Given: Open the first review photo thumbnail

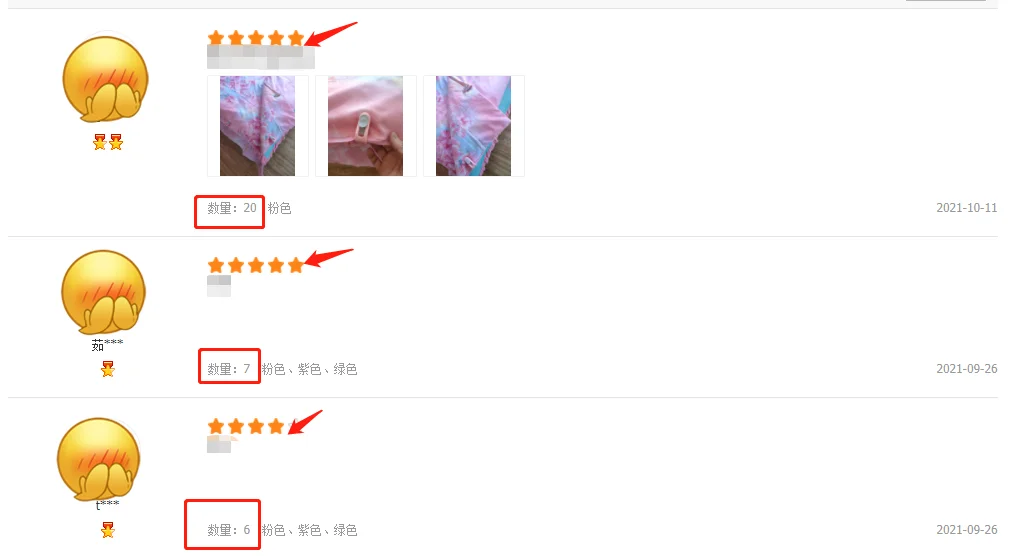Looking at the screenshot, I should click(257, 125).
